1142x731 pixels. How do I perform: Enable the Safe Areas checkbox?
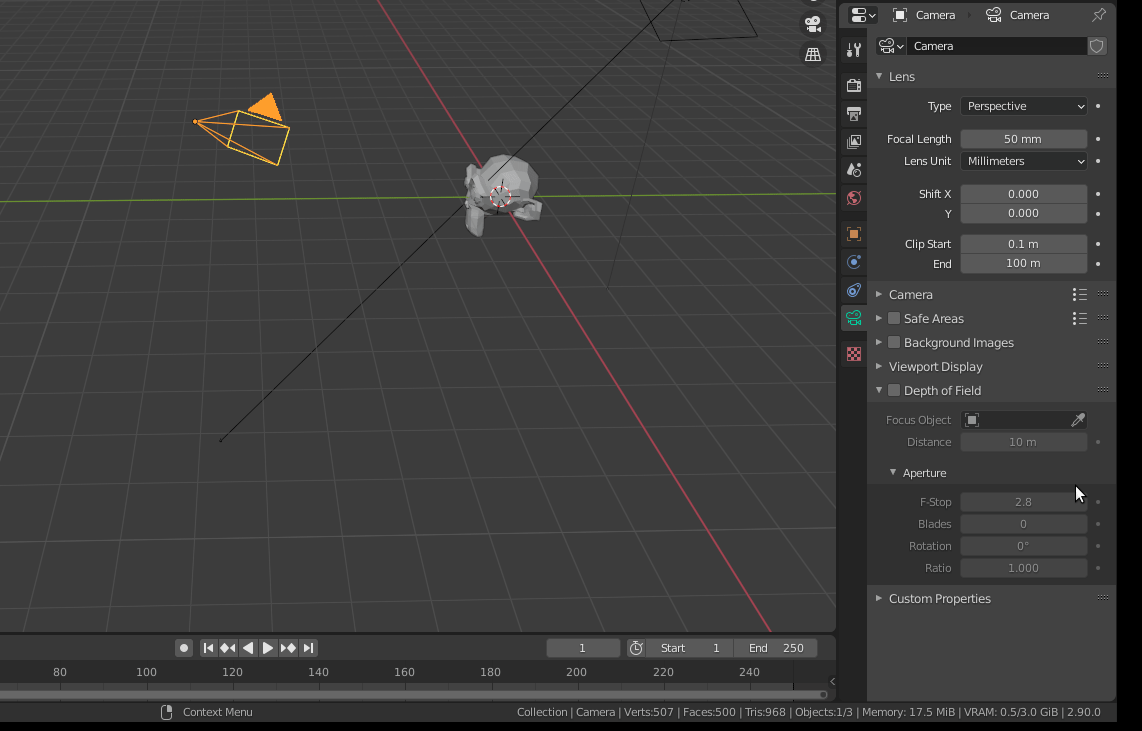892,318
